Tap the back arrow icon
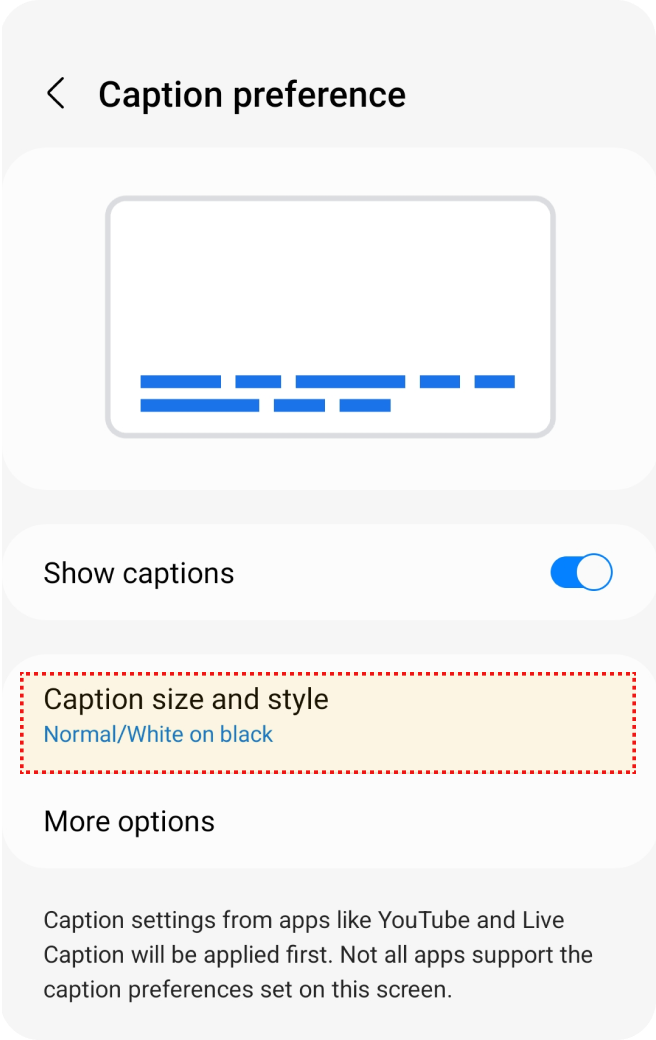 (x=56, y=95)
